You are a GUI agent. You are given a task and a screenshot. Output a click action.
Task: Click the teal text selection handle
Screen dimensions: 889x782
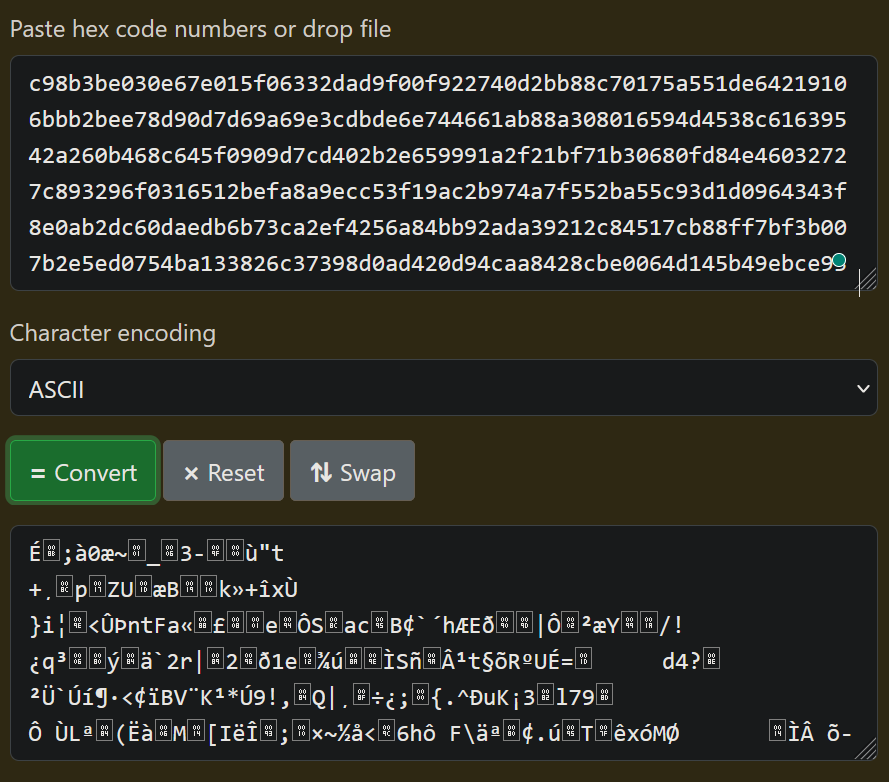tap(838, 259)
